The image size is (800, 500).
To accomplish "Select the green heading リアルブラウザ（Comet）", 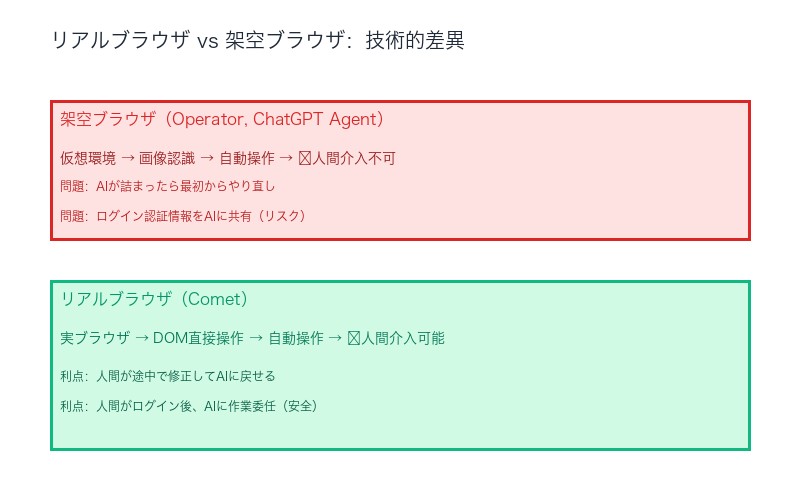I will pyautogui.click(x=154, y=300).
